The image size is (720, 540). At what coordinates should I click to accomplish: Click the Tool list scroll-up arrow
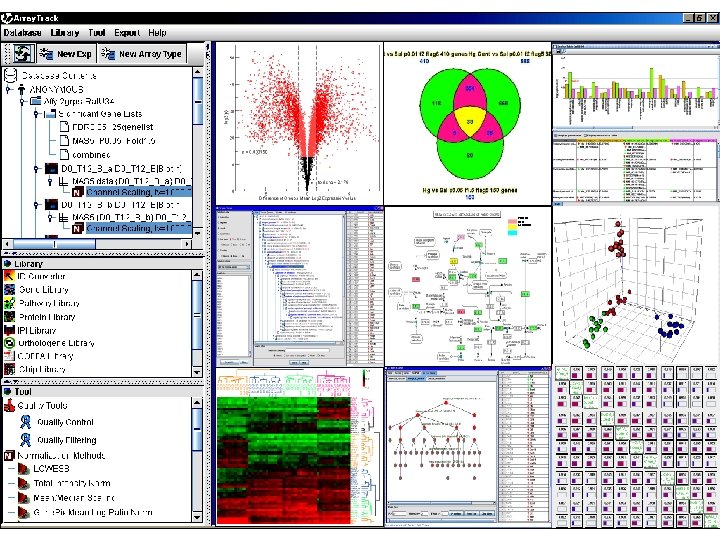point(197,403)
